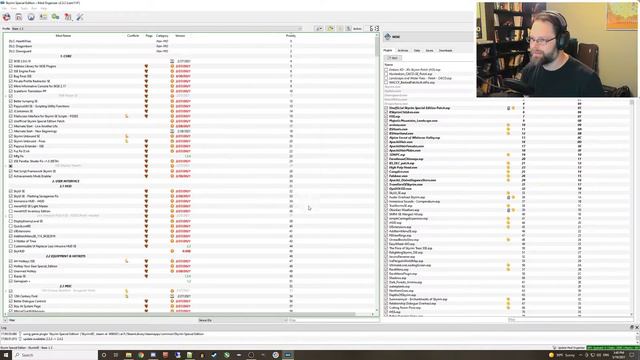
Task: Open the Help menu
Action: click(x=44, y=8)
